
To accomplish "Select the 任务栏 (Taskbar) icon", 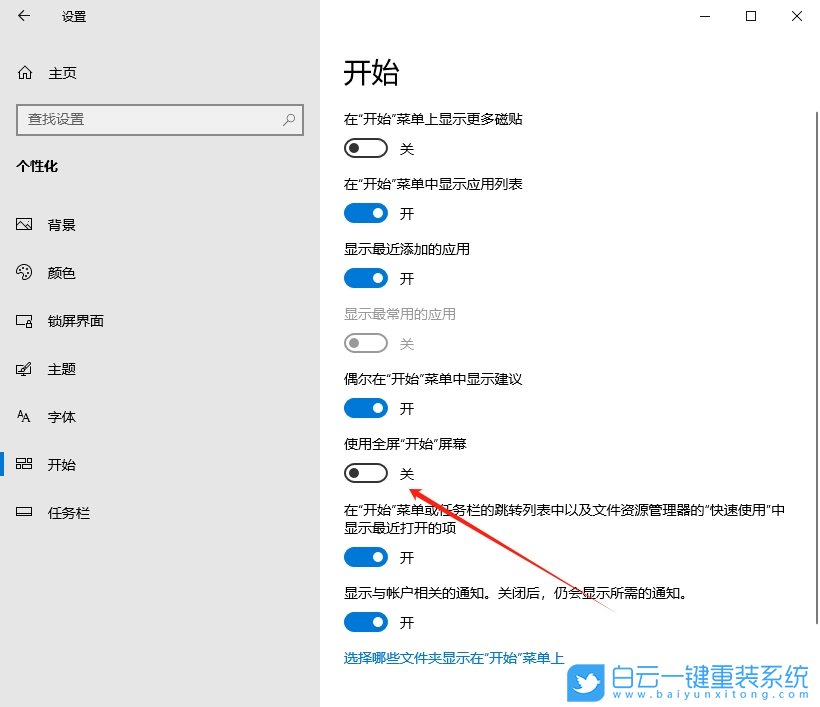I will point(24,512).
